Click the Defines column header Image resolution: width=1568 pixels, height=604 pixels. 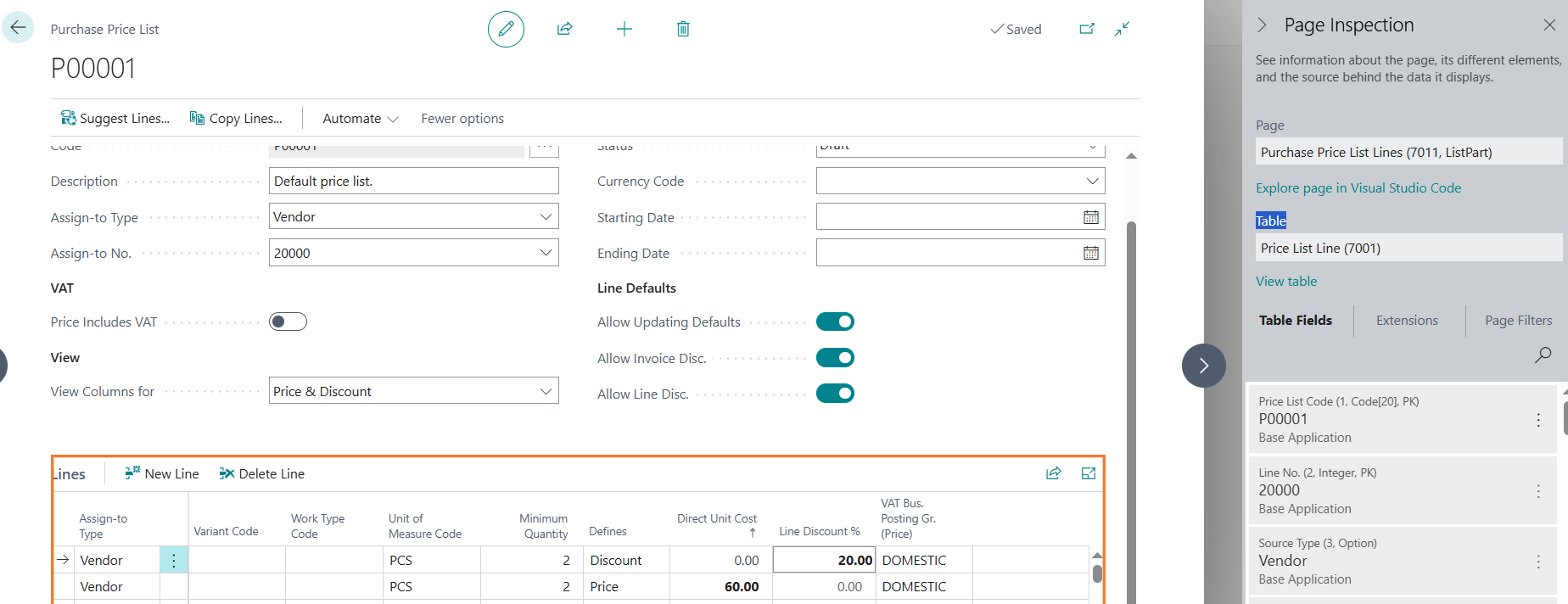[x=608, y=531]
